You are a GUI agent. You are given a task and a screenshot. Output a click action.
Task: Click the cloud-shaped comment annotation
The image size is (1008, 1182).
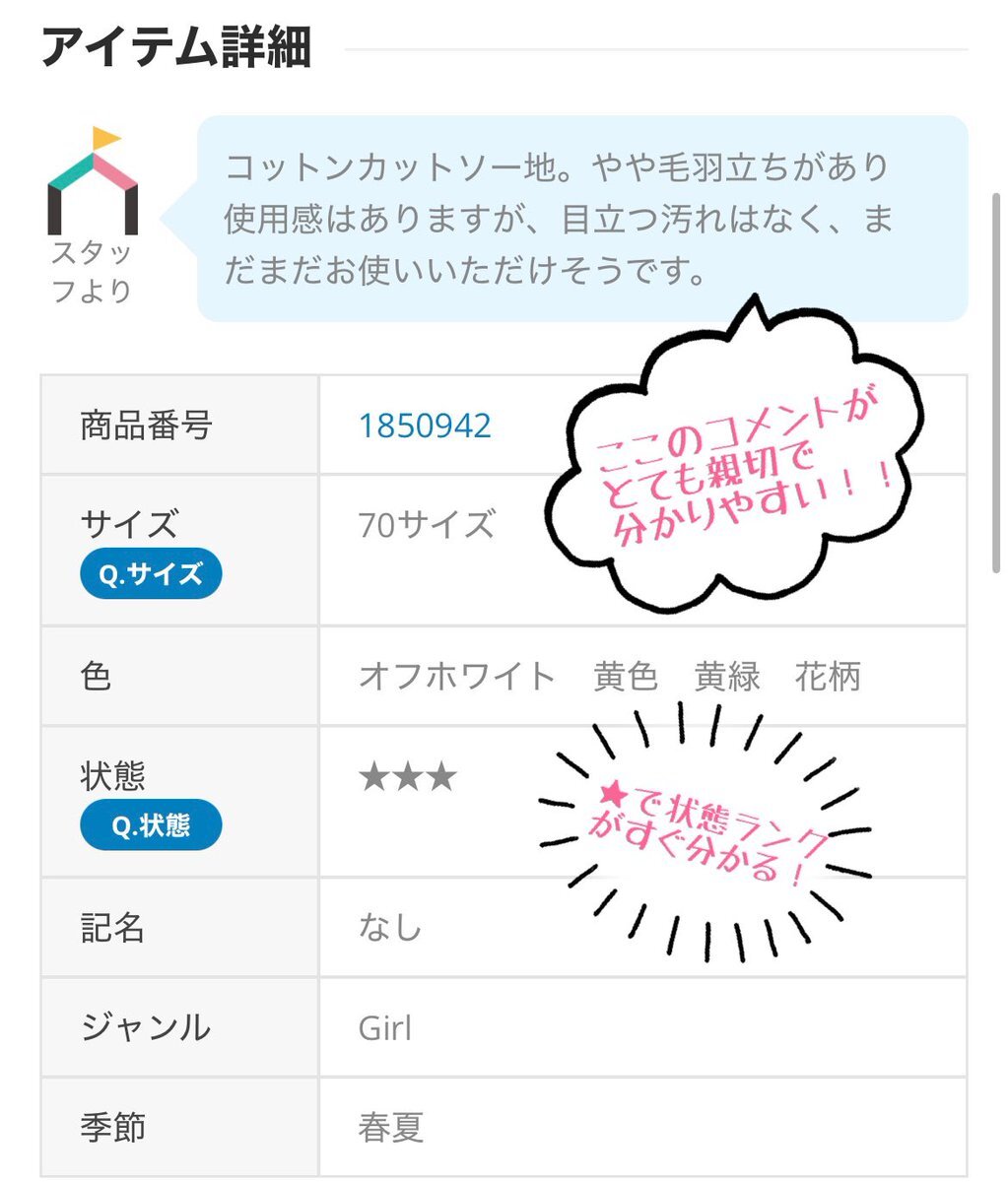pos(734,453)
